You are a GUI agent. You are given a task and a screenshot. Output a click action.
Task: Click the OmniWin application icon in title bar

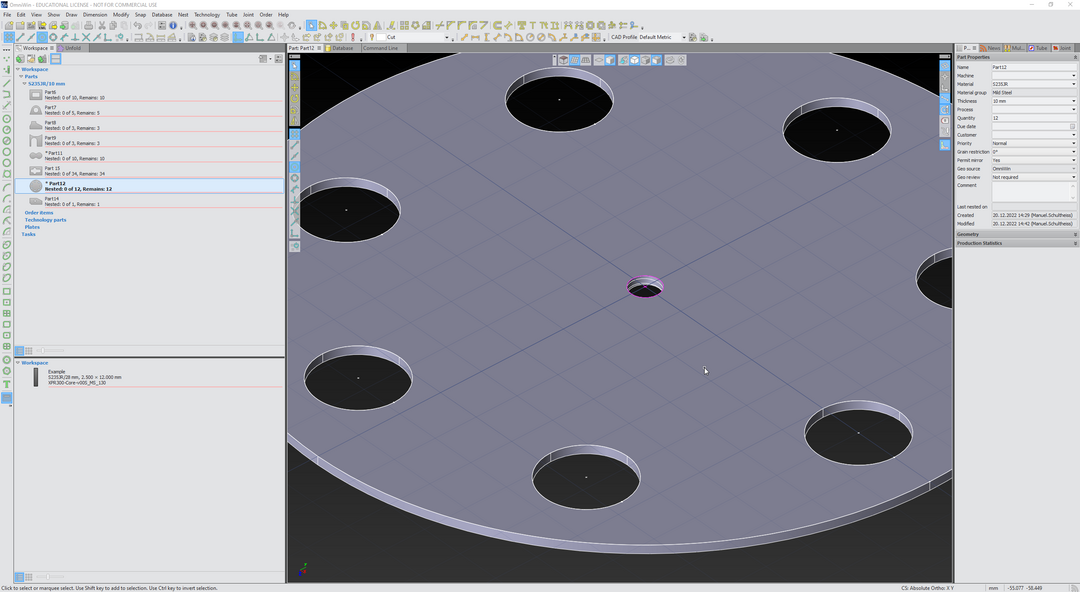(4, 5)
